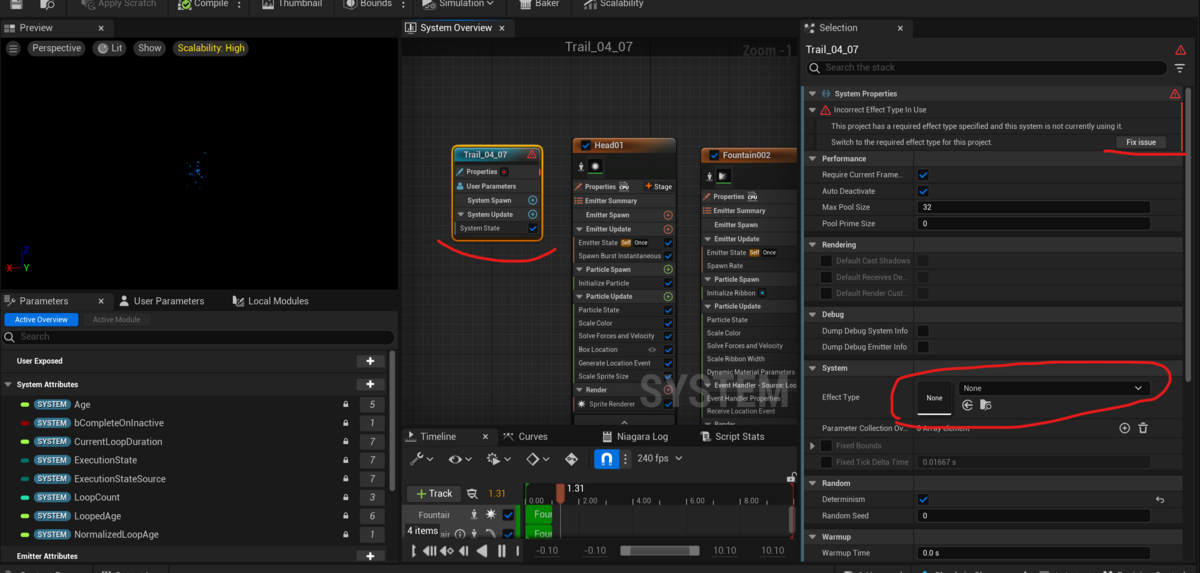This screenshot has width=1200, height=573.
Task: Collapse Head01 Particle Update group
Action: [x=579, y=296]
